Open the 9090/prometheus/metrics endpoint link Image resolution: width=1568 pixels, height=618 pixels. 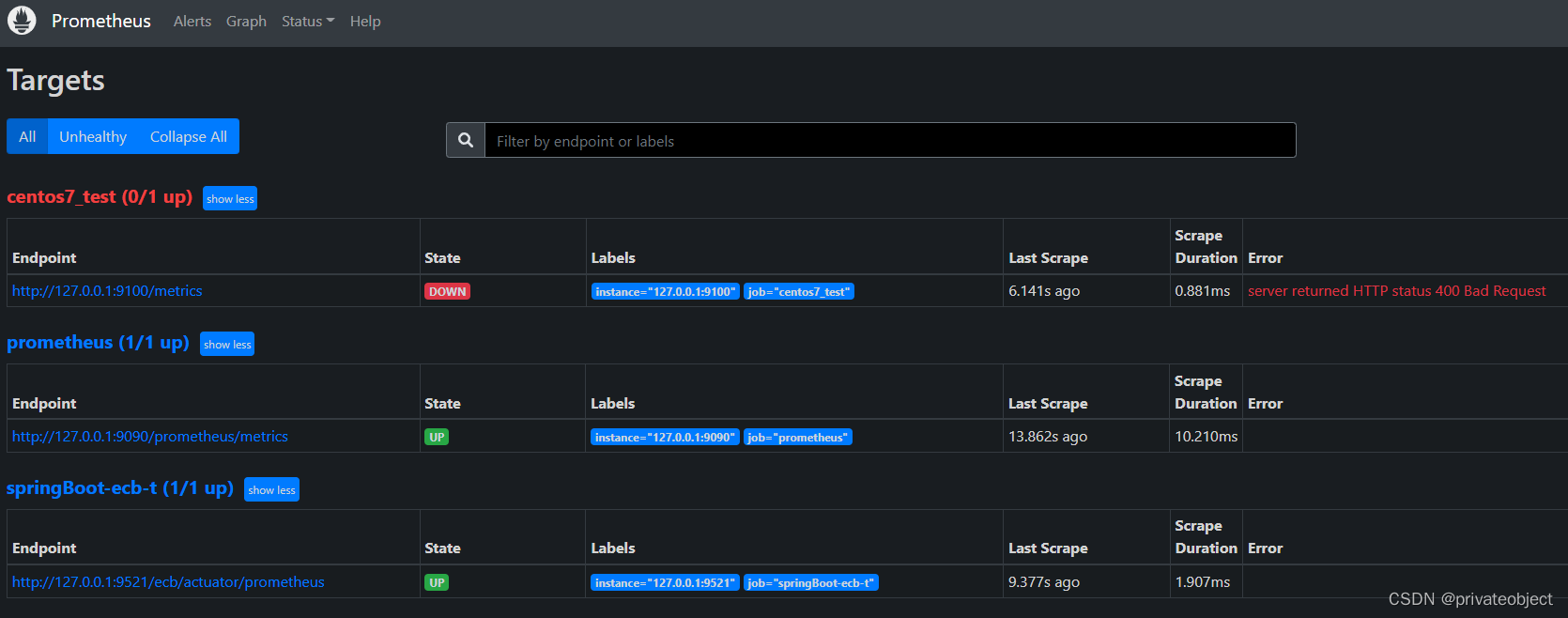(150, 436)
